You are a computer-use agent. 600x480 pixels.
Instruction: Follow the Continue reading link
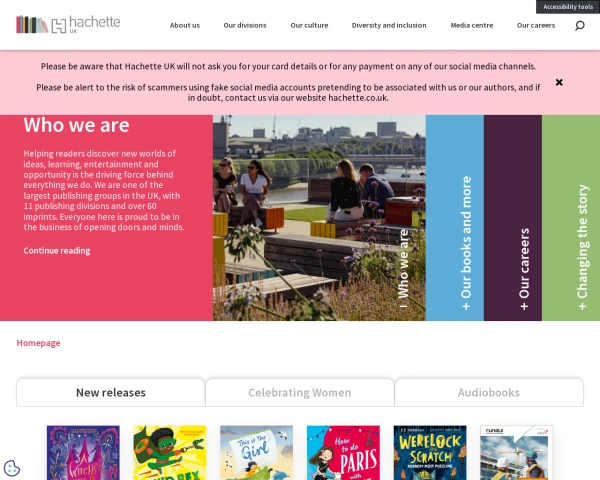[57, 251]
